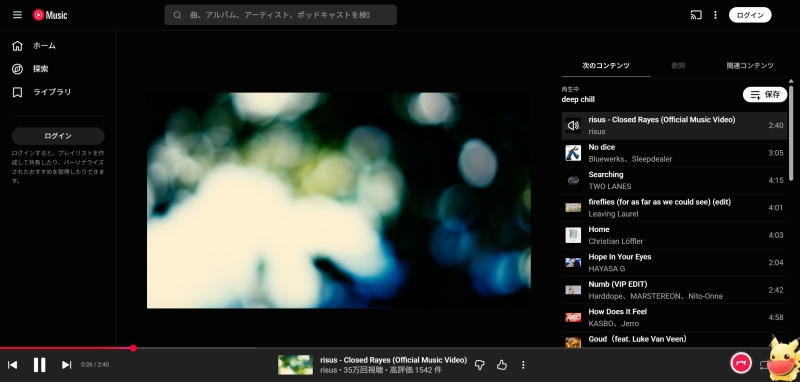This screenshot has height=382, width=800.
Task: Skip to previous track
Action: point(13,365)
